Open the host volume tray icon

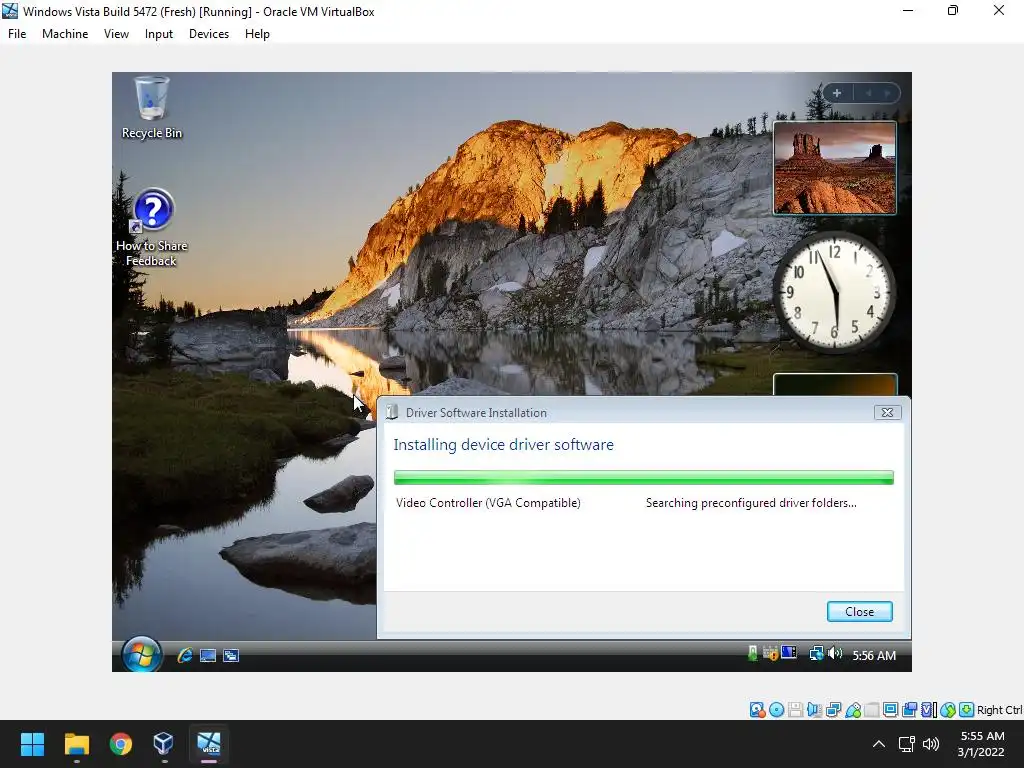point(931,744)
